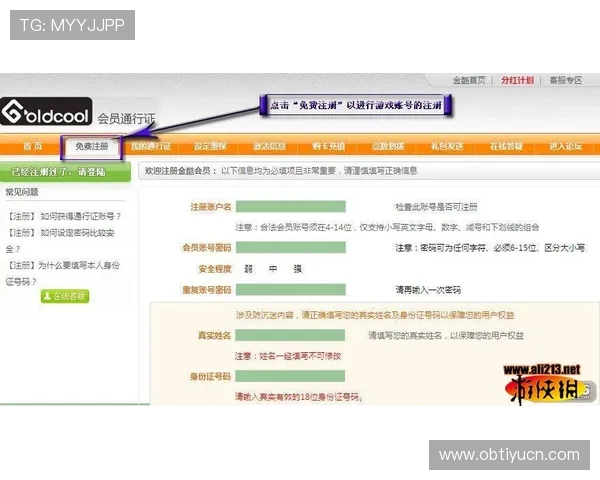The image size is (600, 480).
Task: Switch to the 激活信息 tab
Action: [269, 146]
